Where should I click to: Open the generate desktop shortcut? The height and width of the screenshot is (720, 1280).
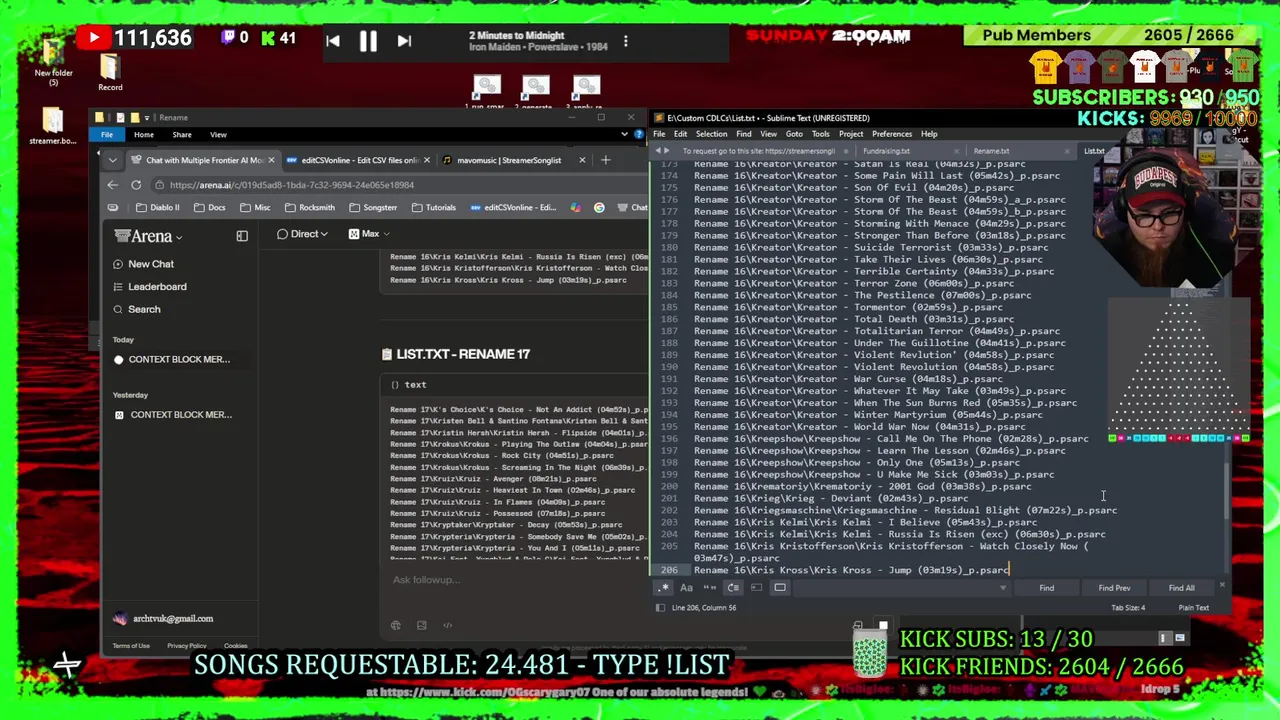point(536,92)
